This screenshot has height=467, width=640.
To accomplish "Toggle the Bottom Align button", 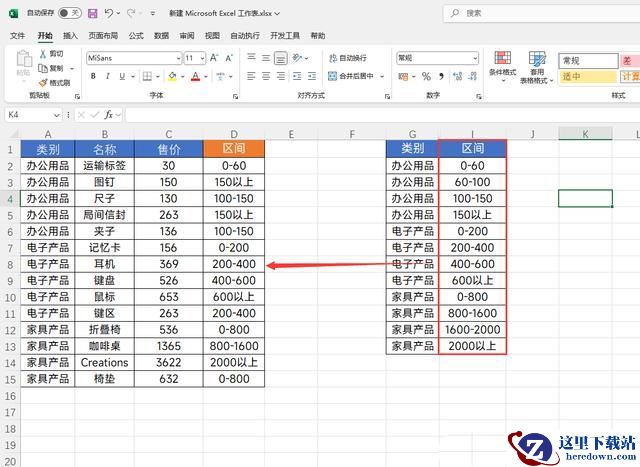I will click(280, 58).
